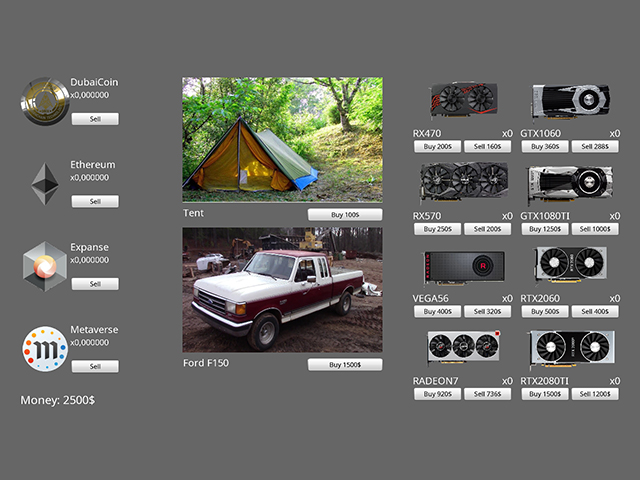Click the Metaverse x0,000000 amount
The image size is (640, 480).
point(89,342)
